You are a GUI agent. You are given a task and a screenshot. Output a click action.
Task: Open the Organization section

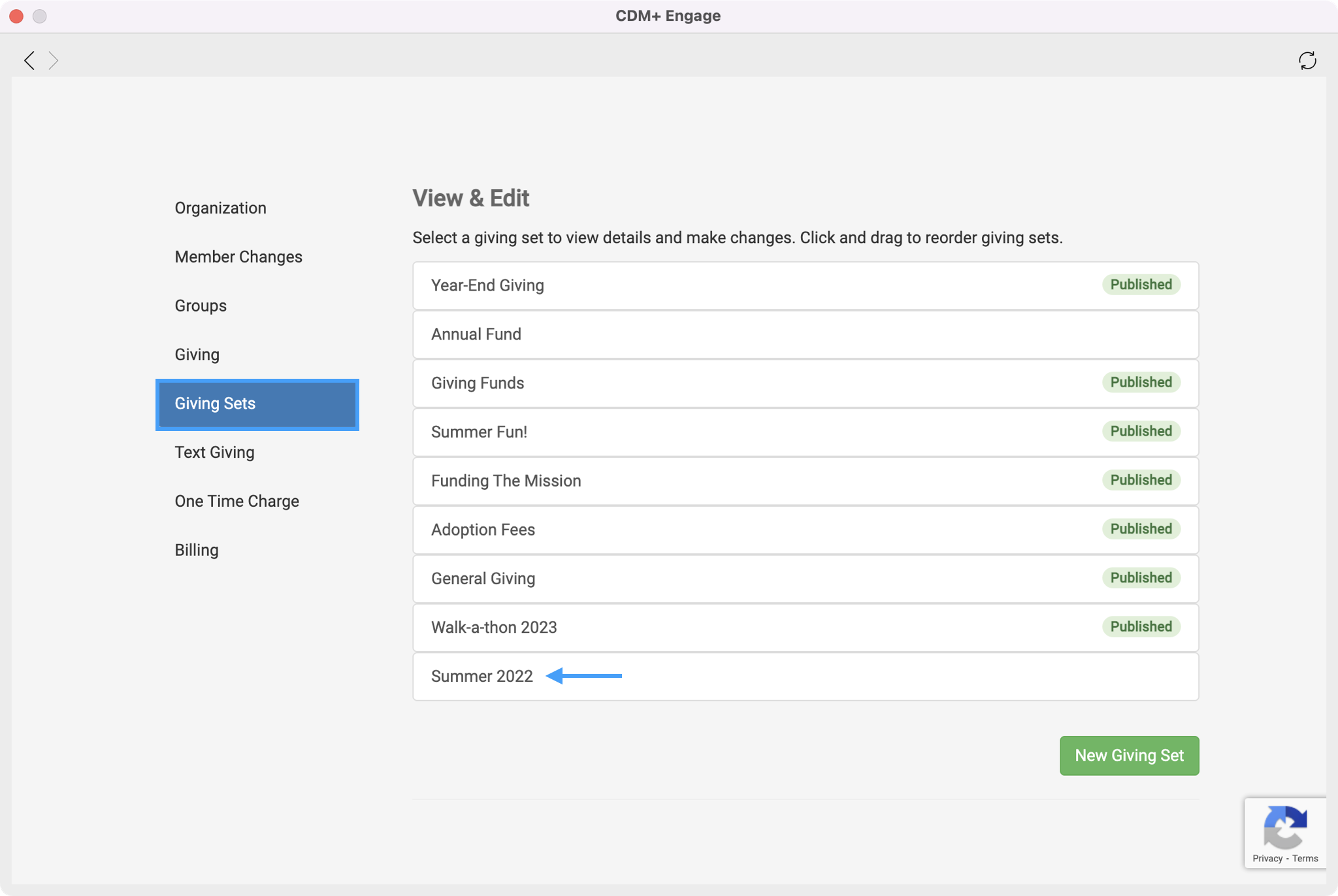(x=220, y=208)
